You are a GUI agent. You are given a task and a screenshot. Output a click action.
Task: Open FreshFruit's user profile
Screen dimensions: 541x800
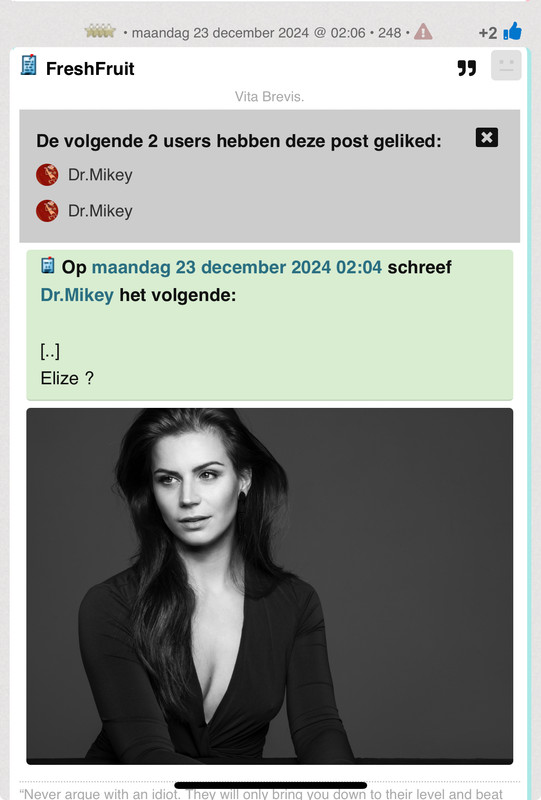click(x=90, y=68)
